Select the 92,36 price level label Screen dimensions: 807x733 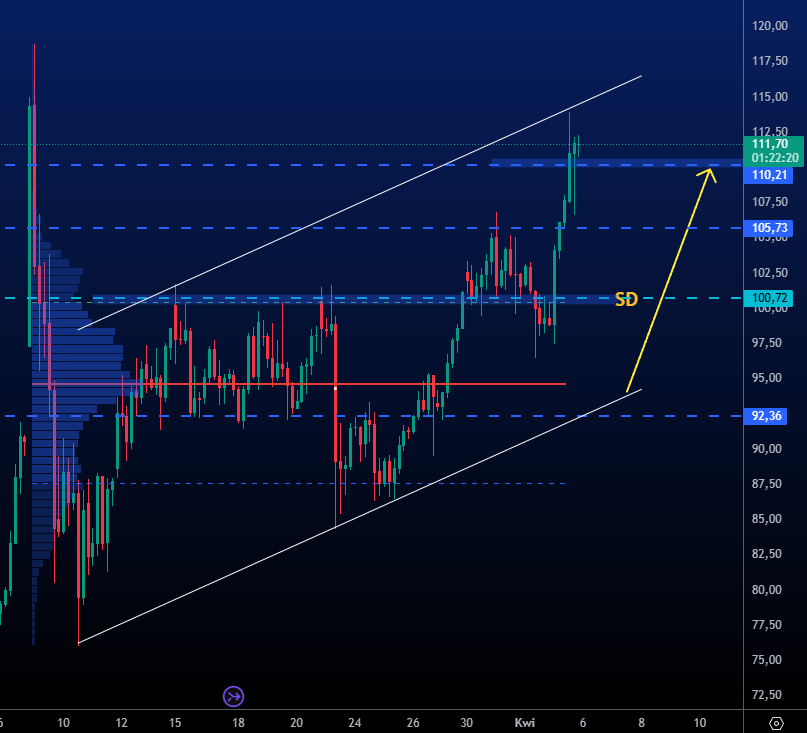point(766,416)
